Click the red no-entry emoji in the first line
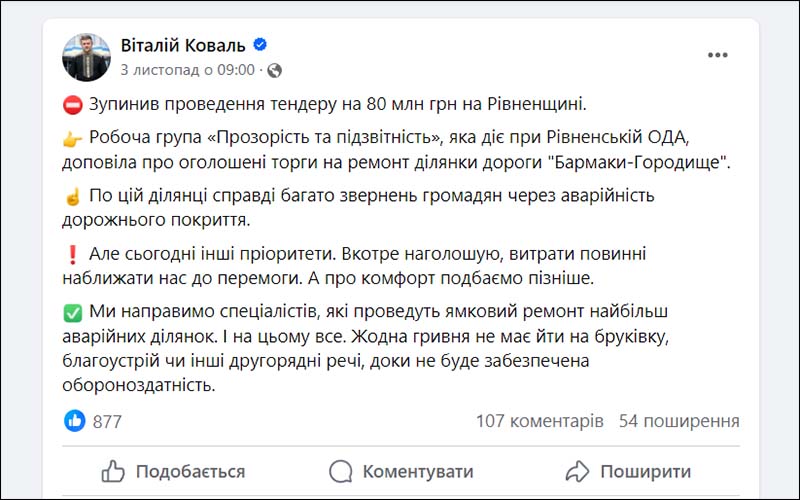 72,106
